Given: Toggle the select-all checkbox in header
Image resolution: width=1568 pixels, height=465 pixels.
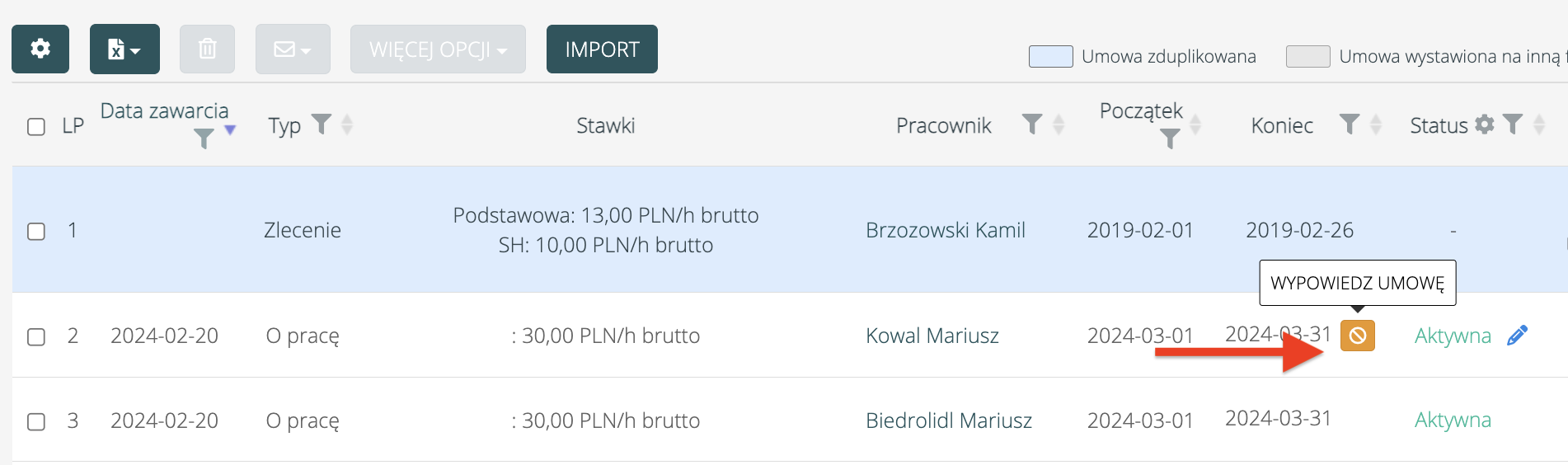Looking at the screenshot, I should click(36, 126).
